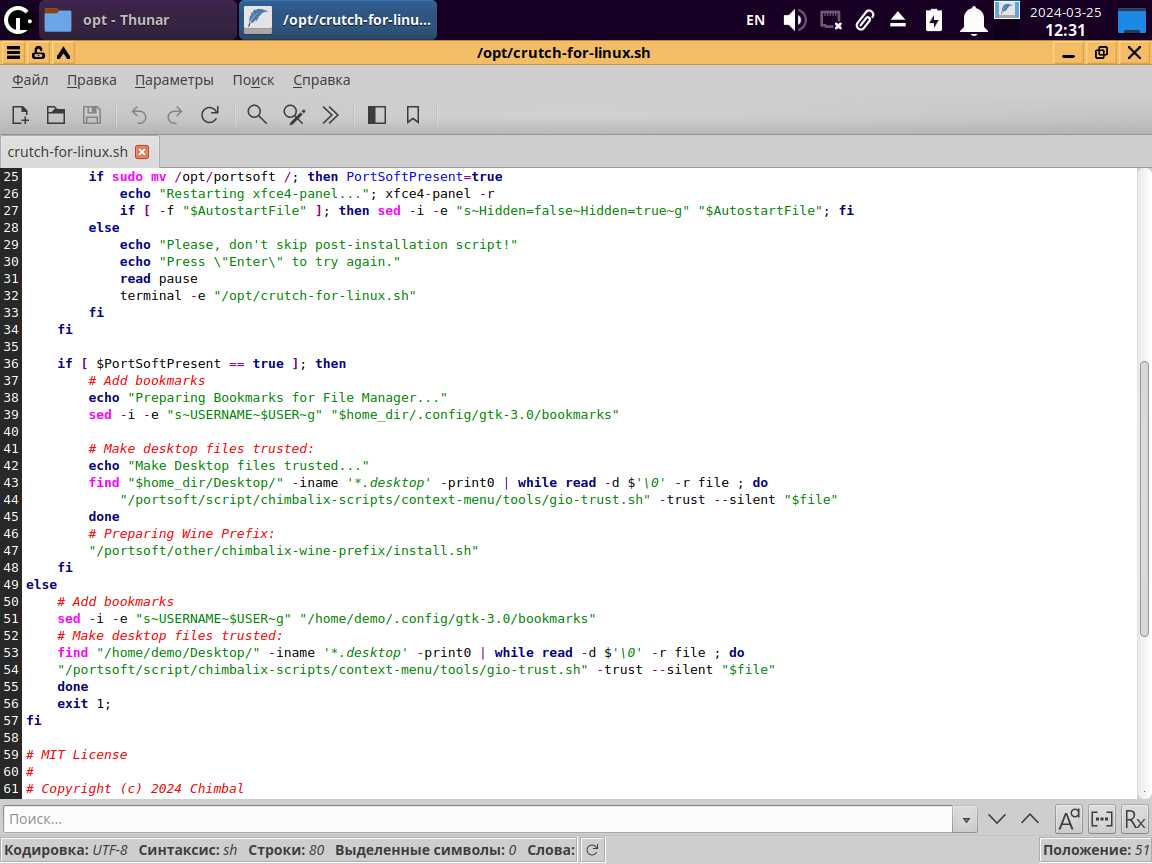Click the bookmark icon in toolbar
The image size is (1152, 864).
pos(413,115)
